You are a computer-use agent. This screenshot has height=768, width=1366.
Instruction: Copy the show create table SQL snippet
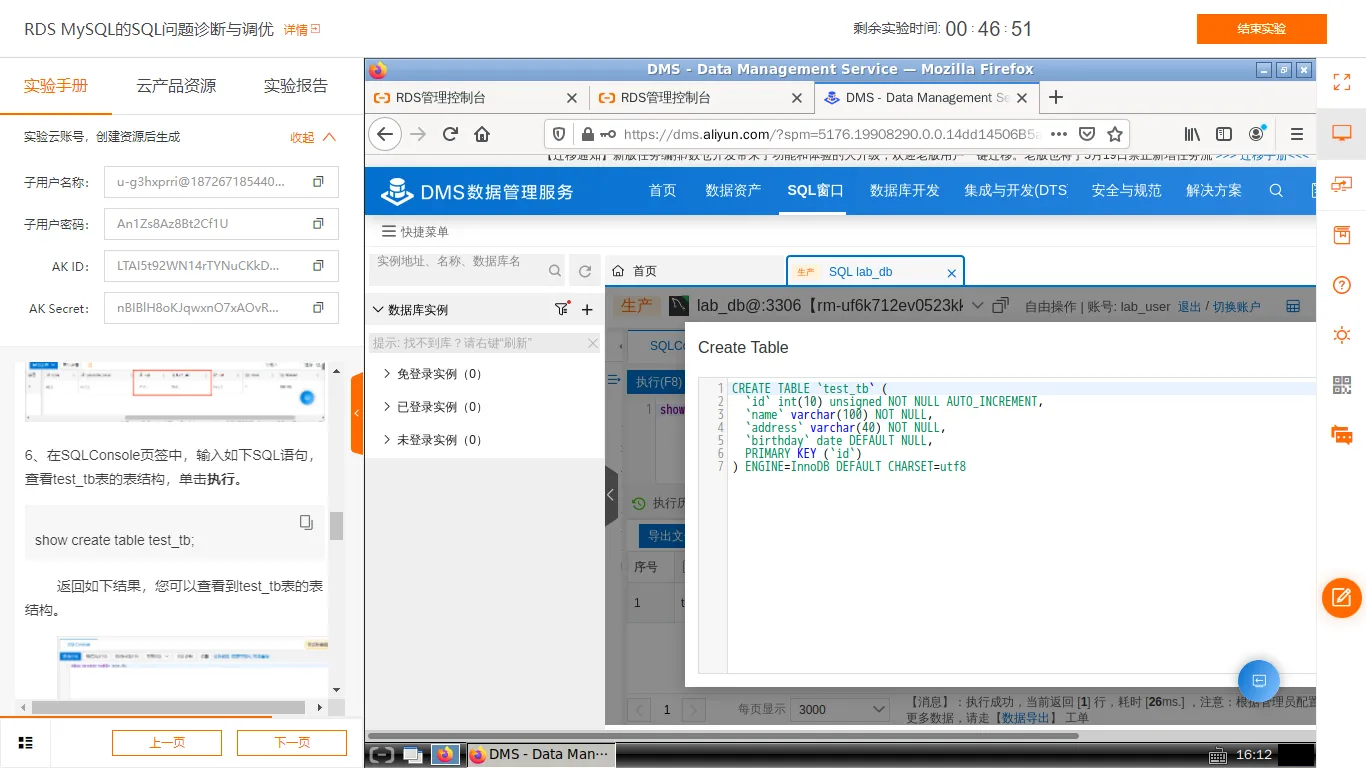click(x=306, y=522)
